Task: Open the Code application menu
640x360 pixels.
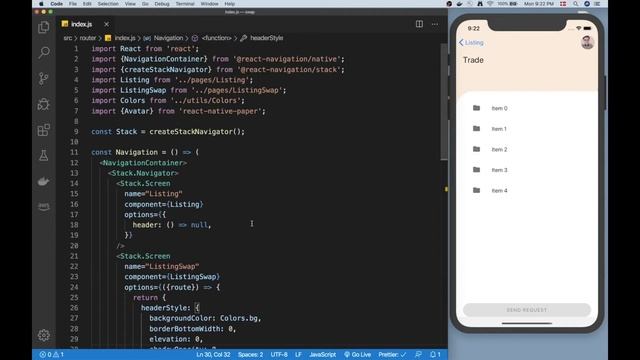Action: click(x=56, y=4)
